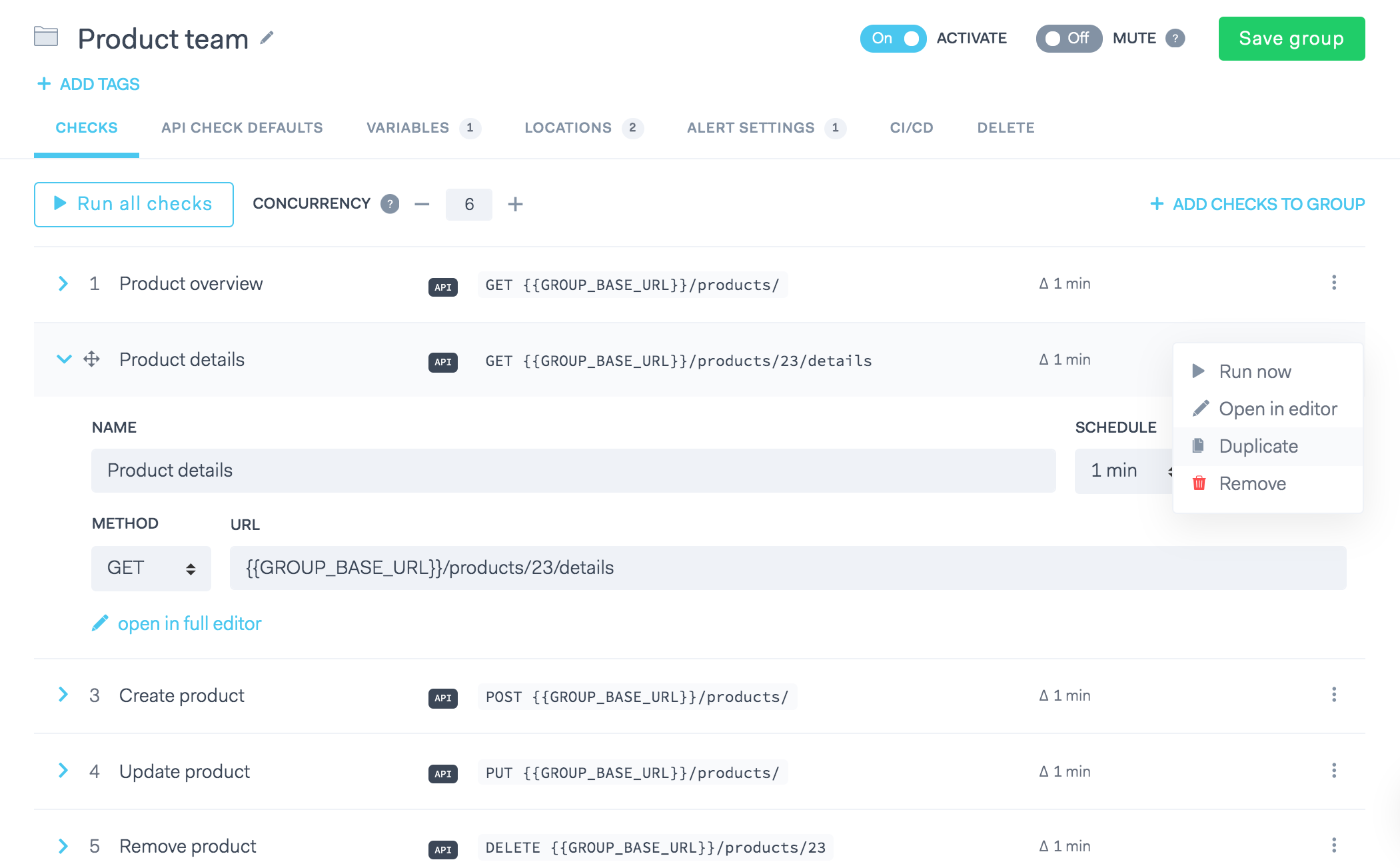The width and height of the screenshot is (1400, 868).
Task: Click the Product details name input field
Action: click(x=573, y=471)
